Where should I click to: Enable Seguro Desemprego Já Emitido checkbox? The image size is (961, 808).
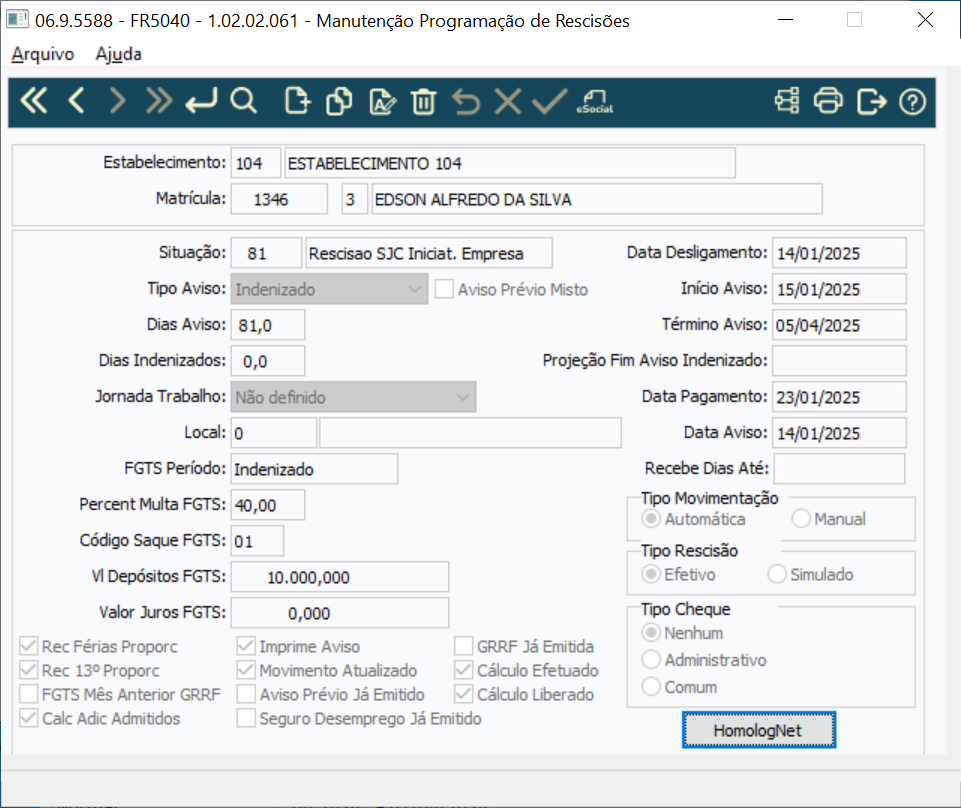[x=246, y=718]
